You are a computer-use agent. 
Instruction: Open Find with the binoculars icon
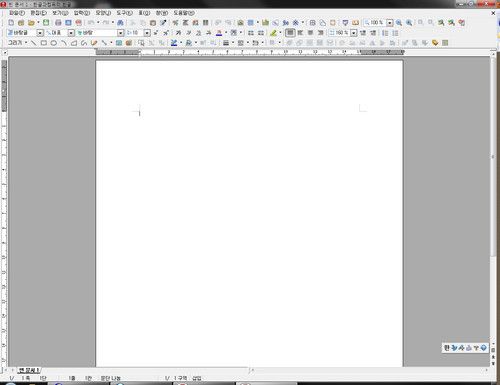120,23
